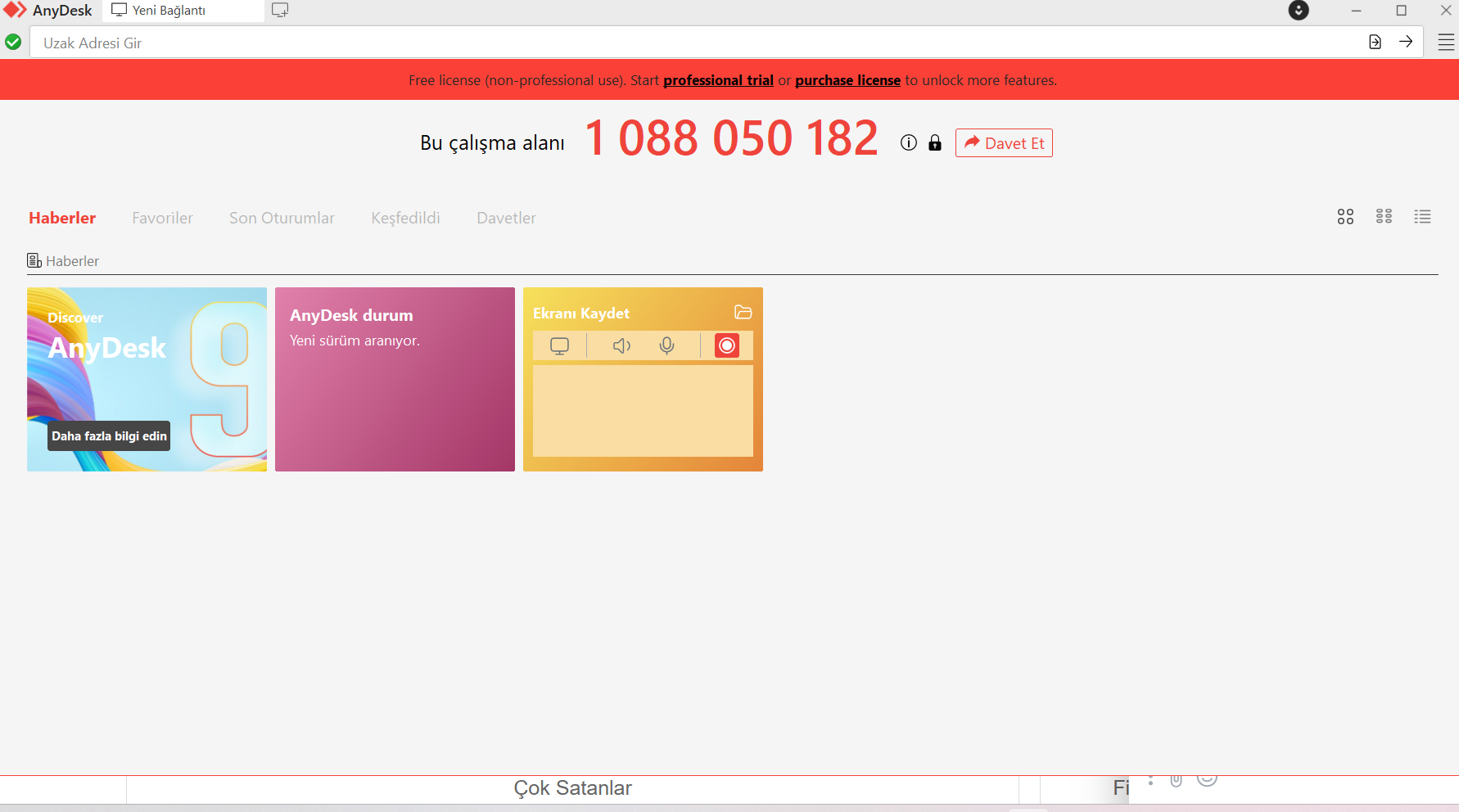
Task: Open the Haberler tab
Action: pos(62,218)
